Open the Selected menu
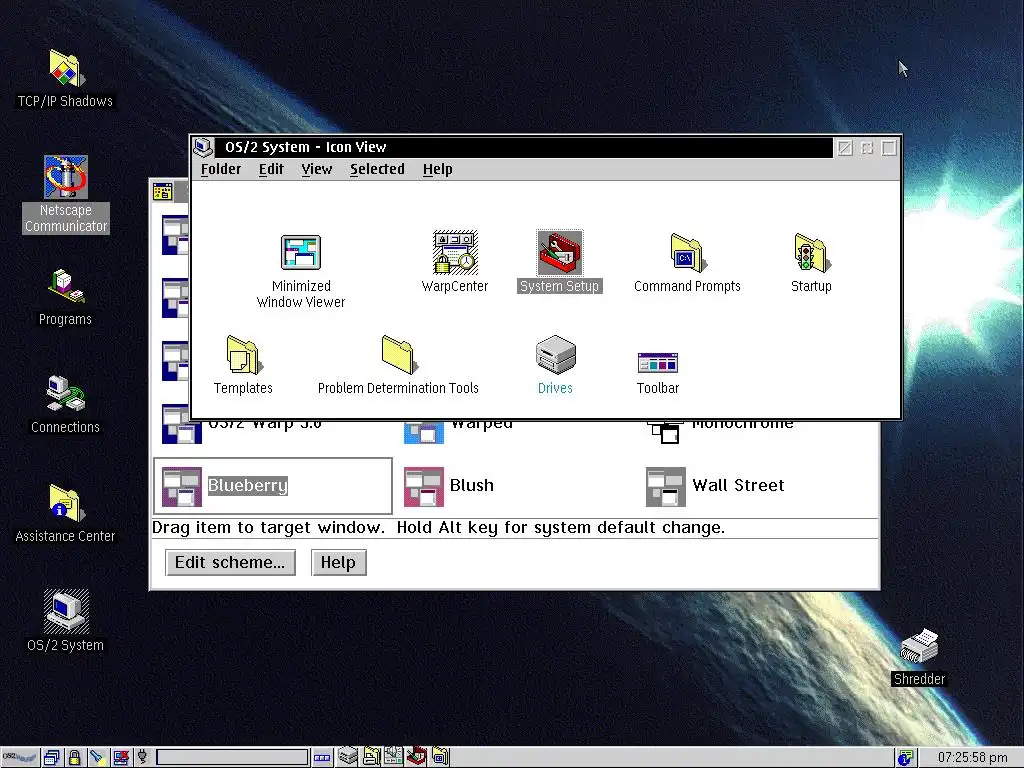 377,169
